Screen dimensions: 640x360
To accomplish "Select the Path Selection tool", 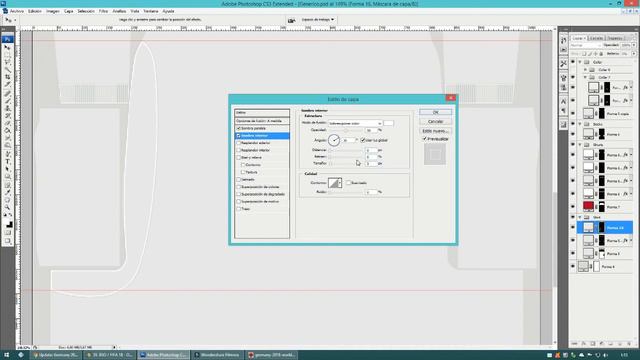I will pos(7,169).
